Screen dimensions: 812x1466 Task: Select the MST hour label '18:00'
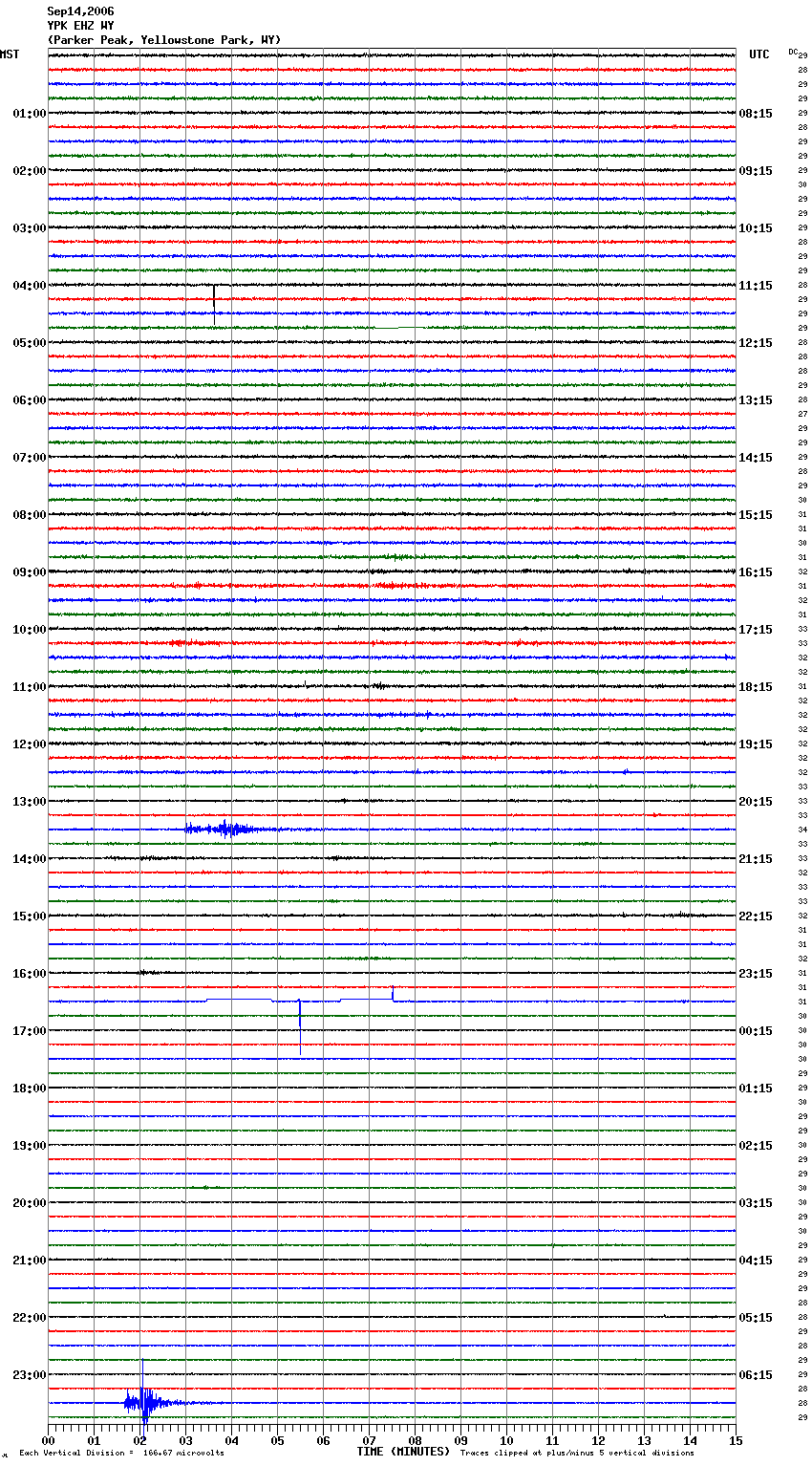(30, 1089)
